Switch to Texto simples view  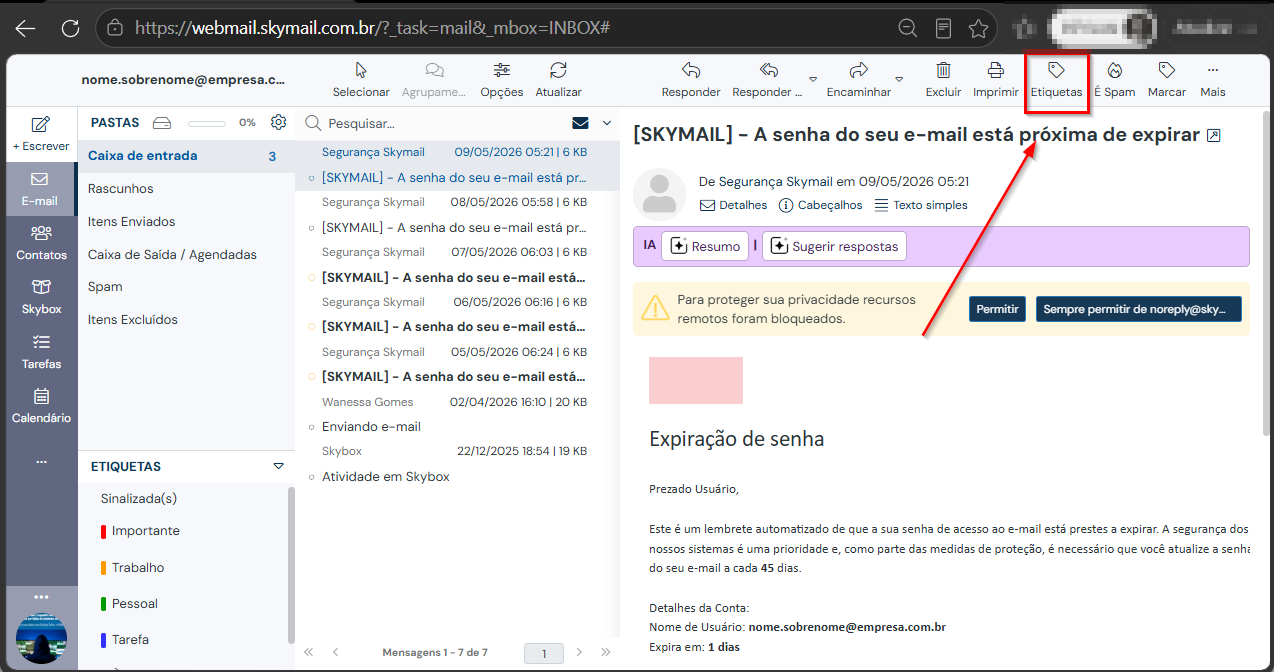click(921, 205)
